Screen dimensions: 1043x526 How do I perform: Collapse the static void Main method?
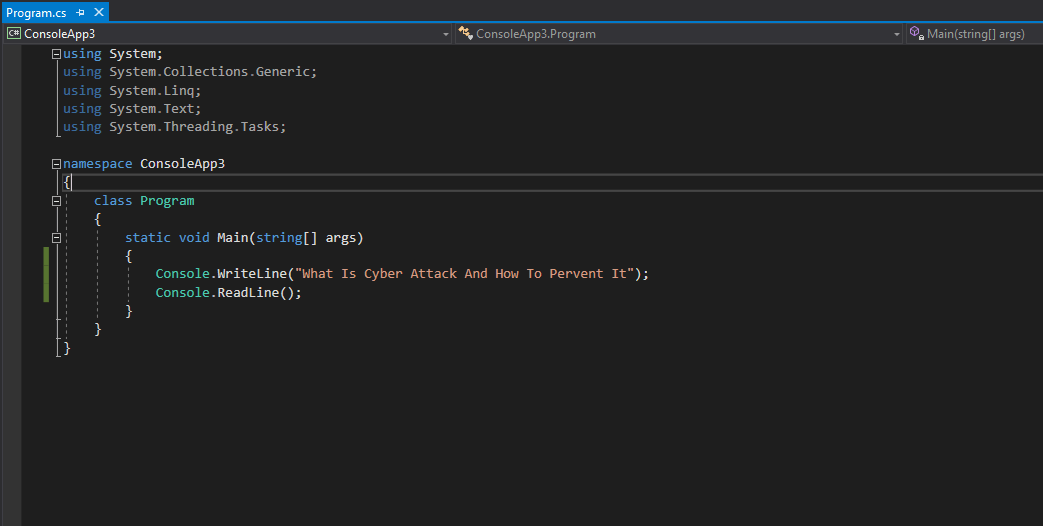57,237
